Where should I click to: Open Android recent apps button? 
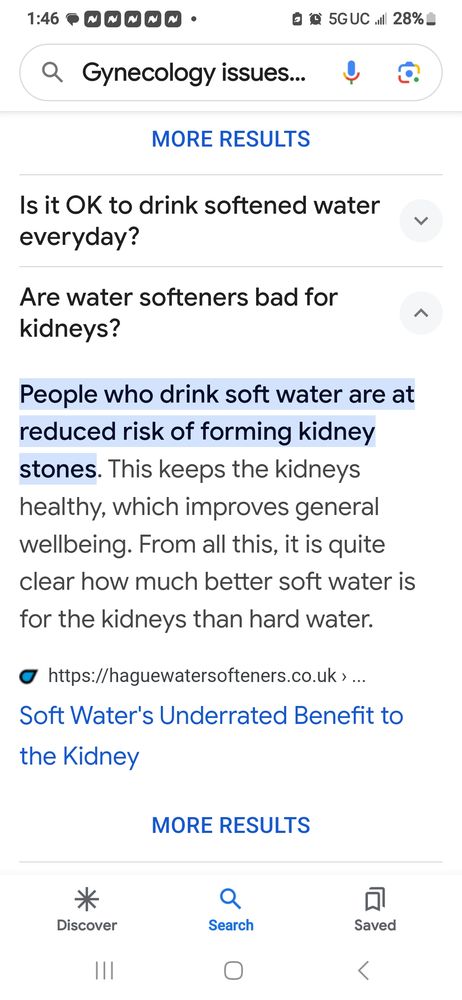[x=104, y=971]
